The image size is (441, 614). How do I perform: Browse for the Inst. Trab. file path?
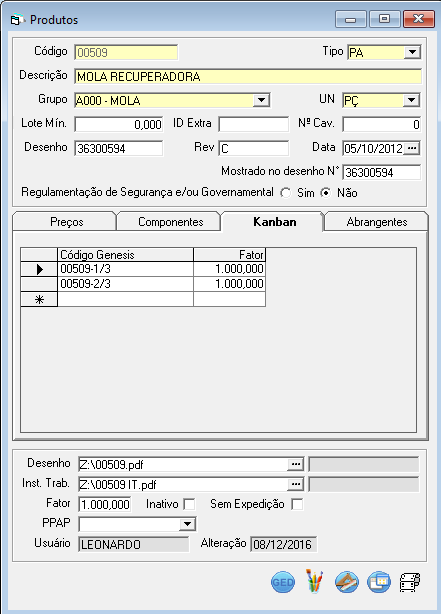pyautogui.click(x=296, y=484)
